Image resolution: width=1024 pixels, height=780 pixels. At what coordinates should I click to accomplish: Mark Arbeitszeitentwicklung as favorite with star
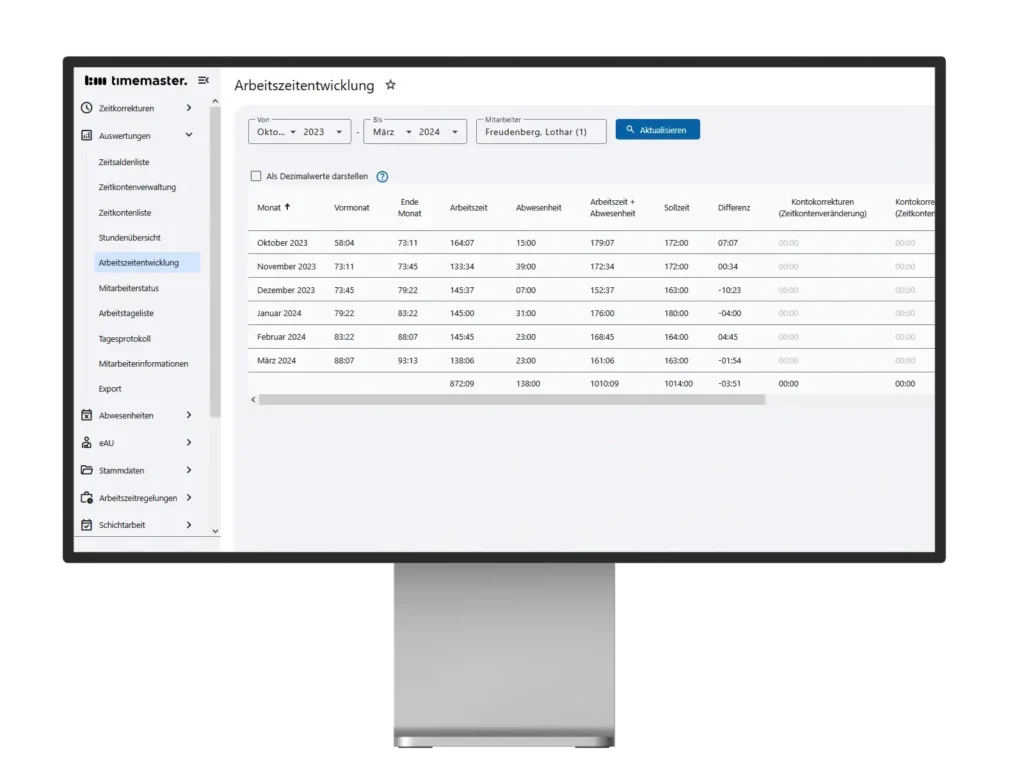click(x=391, y=85)
